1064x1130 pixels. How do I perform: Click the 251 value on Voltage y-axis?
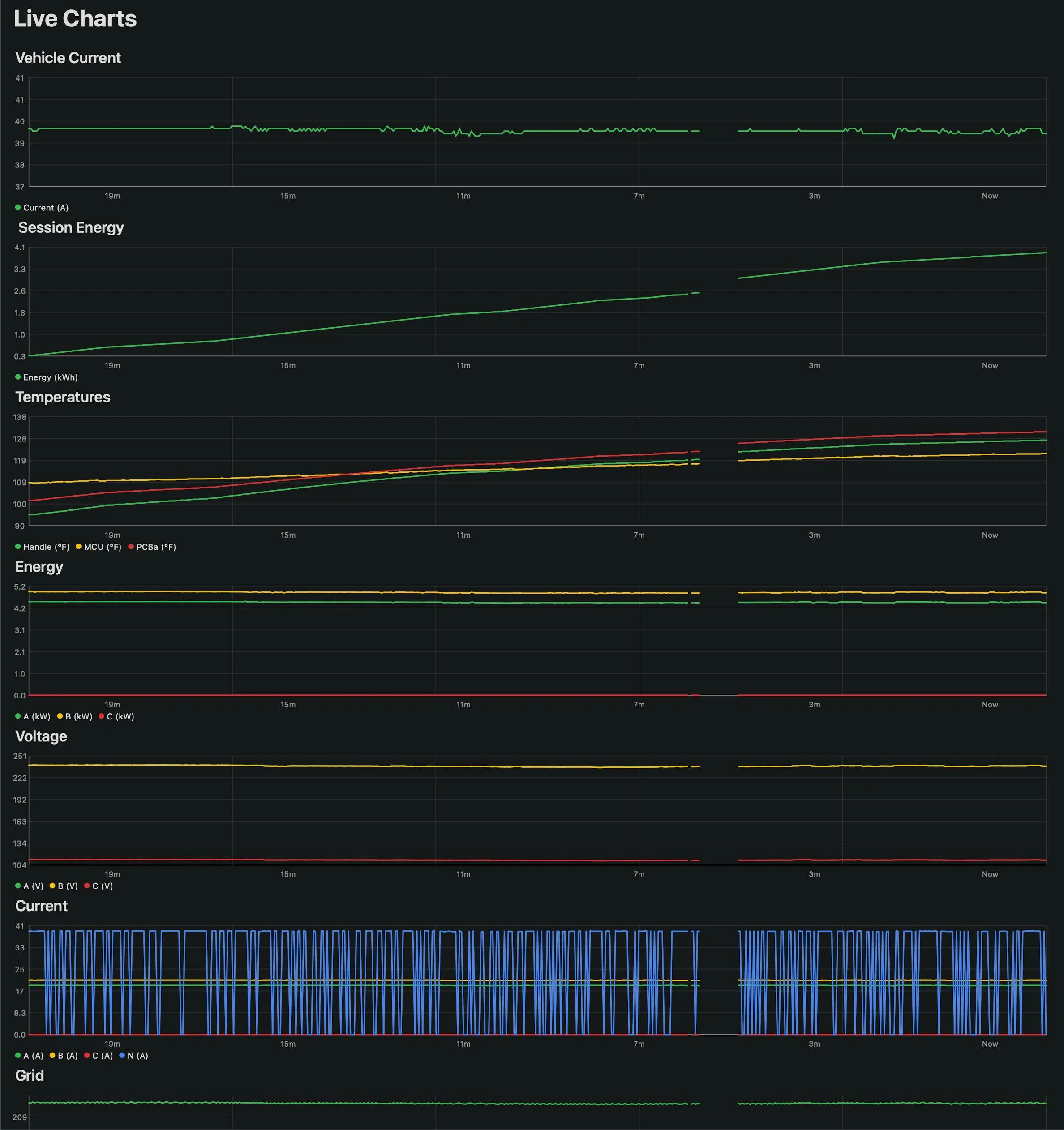pyautogui.click(x=20, y=756)
